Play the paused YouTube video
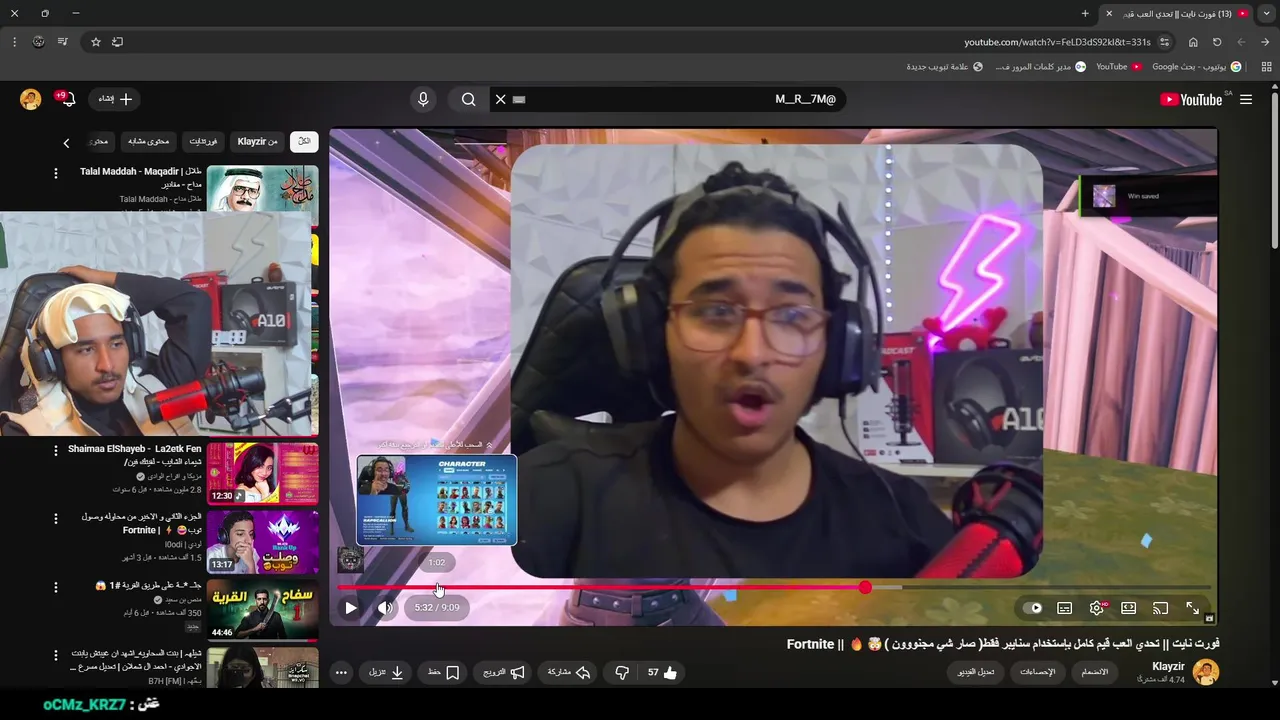 tap(350, 607)
